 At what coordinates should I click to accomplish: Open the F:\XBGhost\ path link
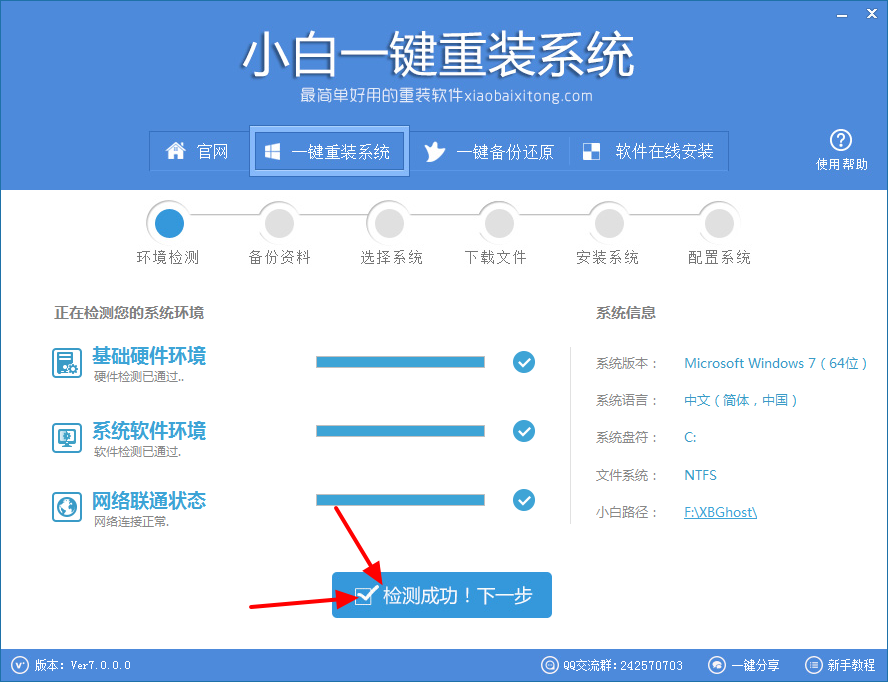pos(720,512)
